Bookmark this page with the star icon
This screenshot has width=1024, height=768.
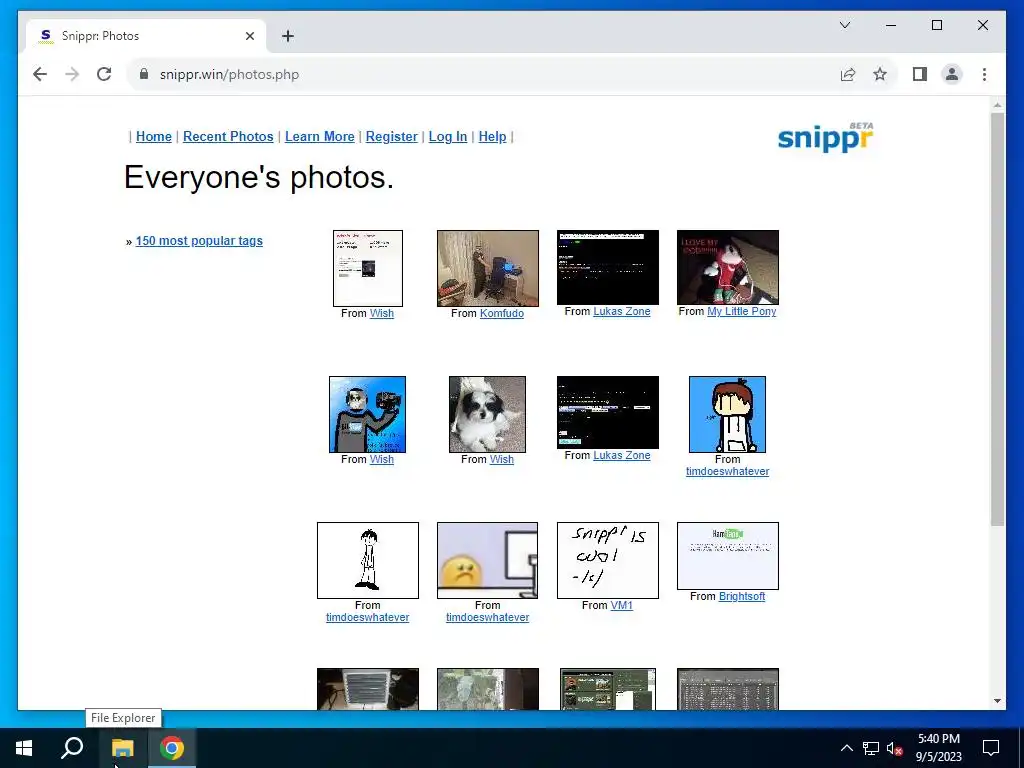880,74
